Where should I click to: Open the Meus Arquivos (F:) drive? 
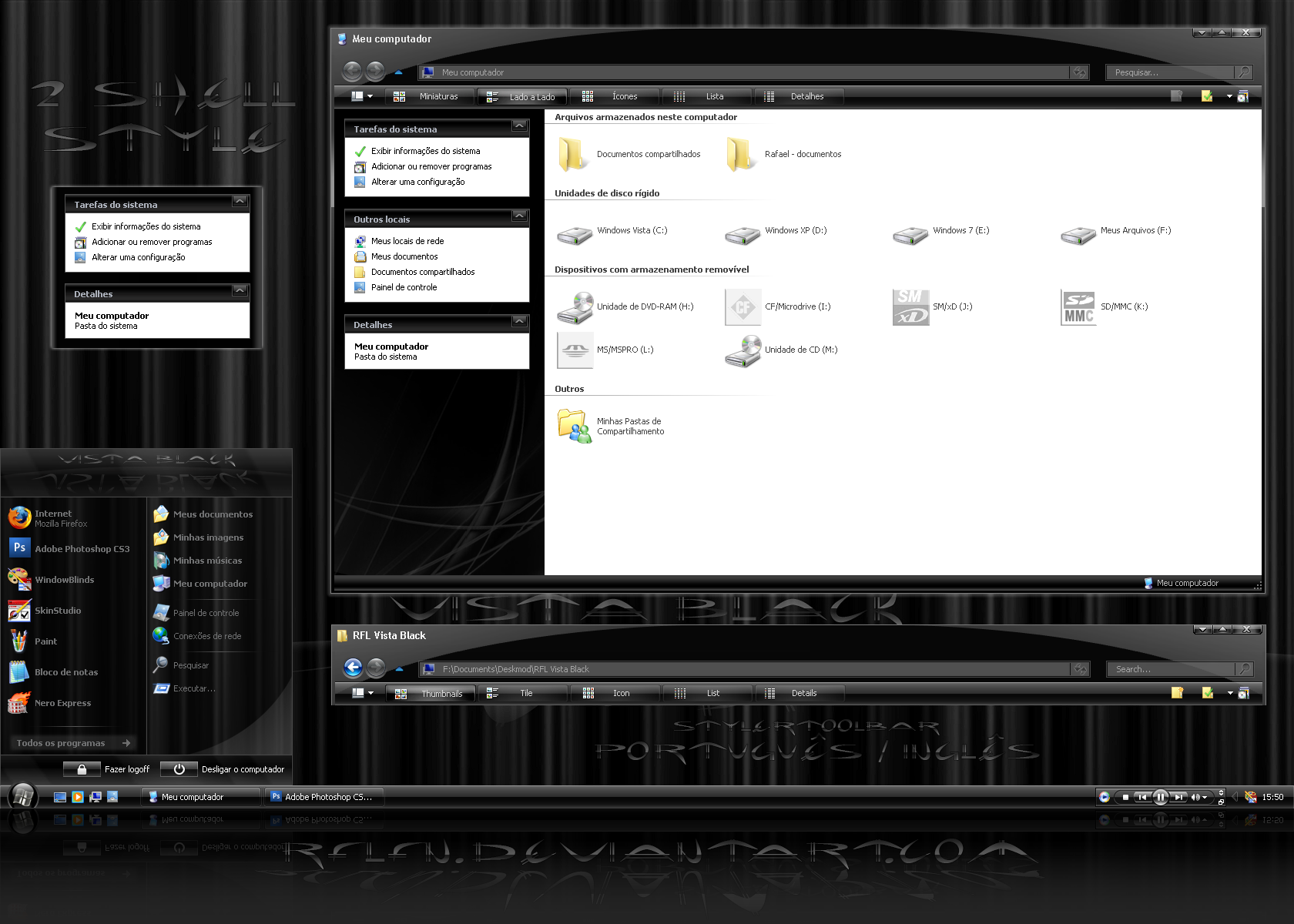coord(1116,234)
